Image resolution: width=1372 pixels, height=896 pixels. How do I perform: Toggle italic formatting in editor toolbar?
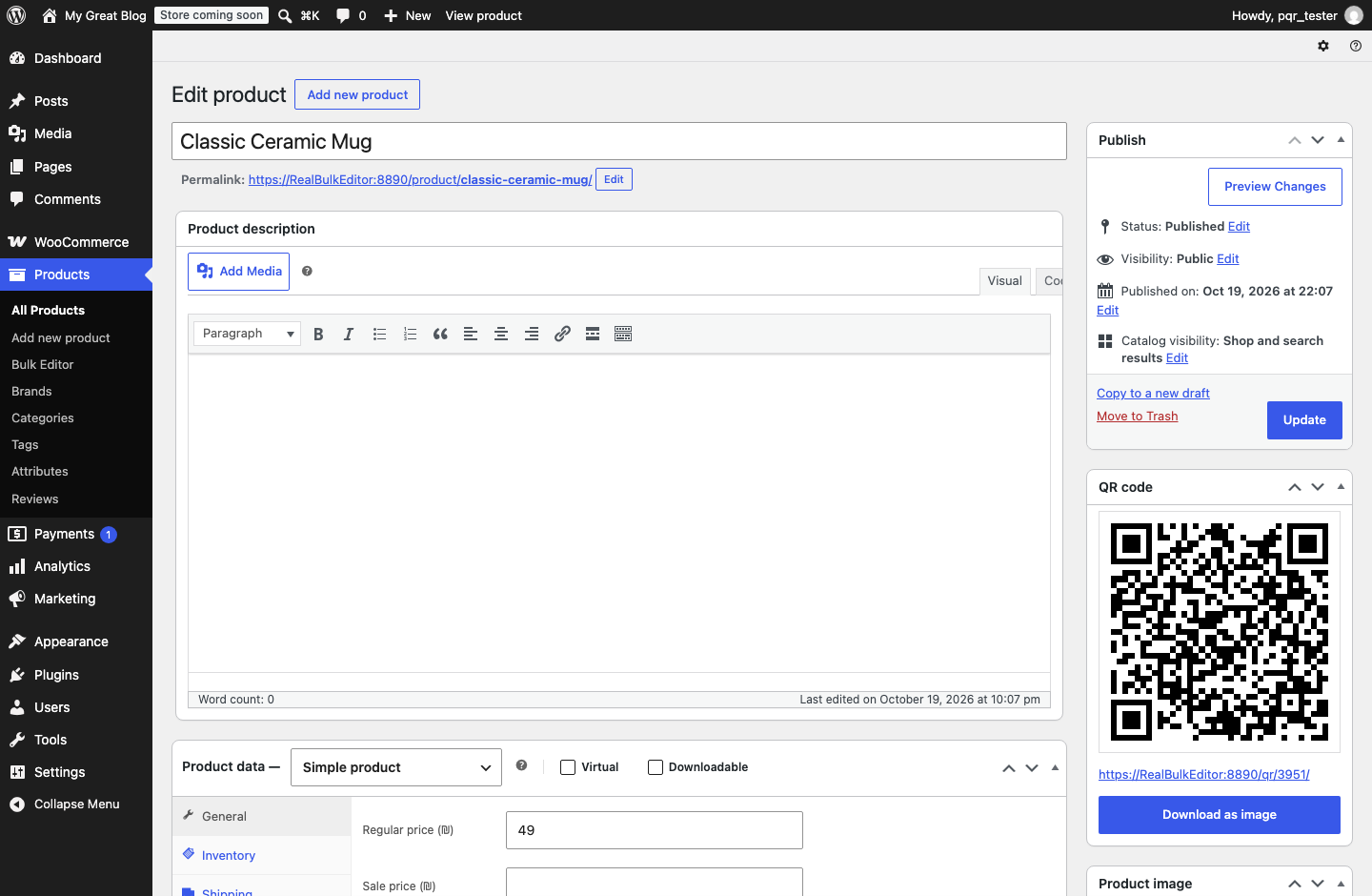pos(349,334)
